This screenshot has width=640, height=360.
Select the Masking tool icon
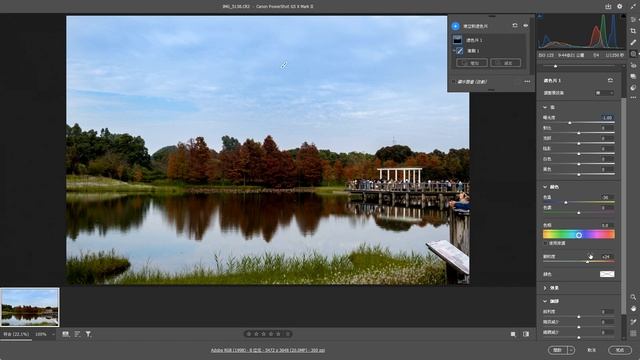pyautogui.click(x=633, y=54)
